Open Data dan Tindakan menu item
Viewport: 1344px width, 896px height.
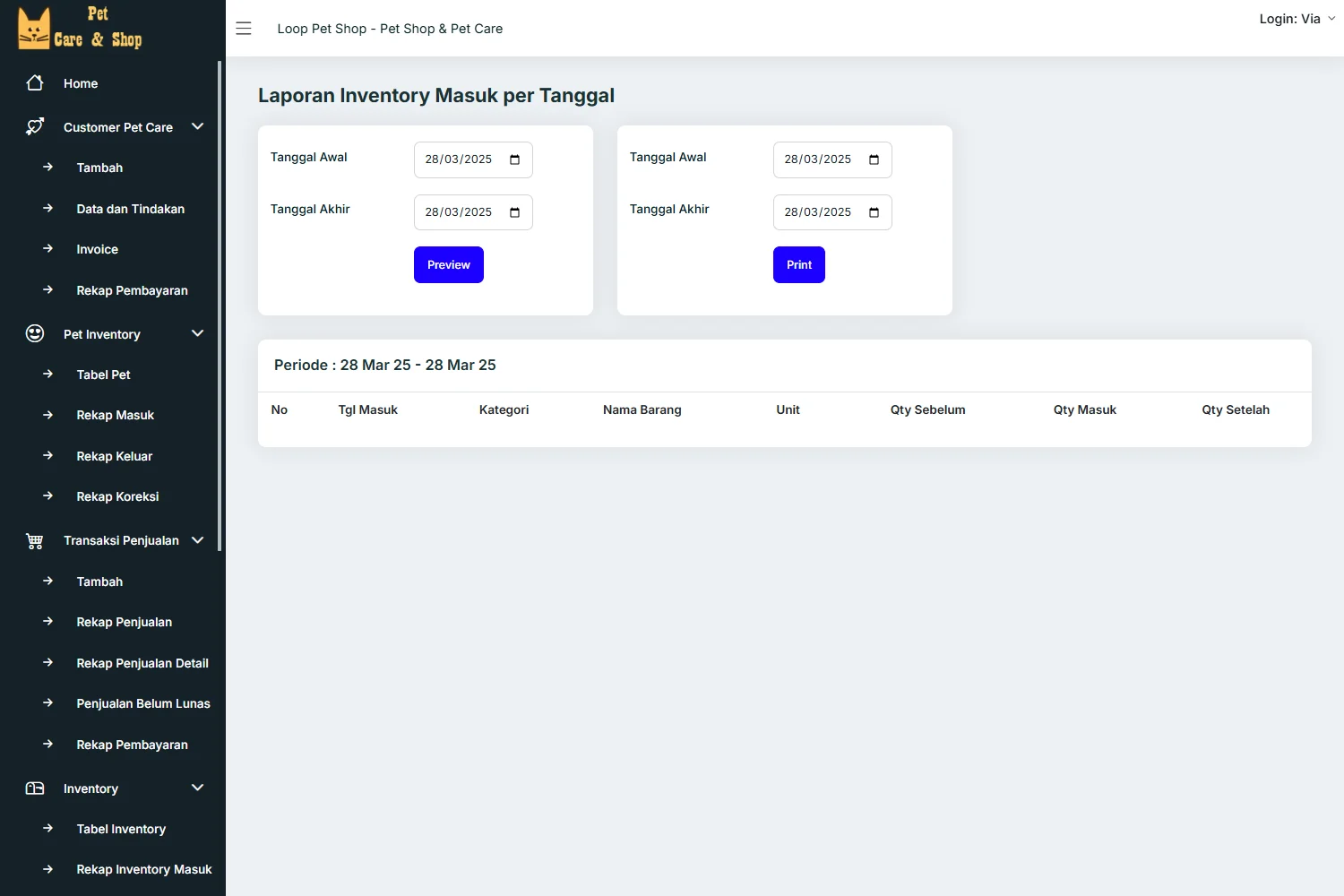[131, 209]
